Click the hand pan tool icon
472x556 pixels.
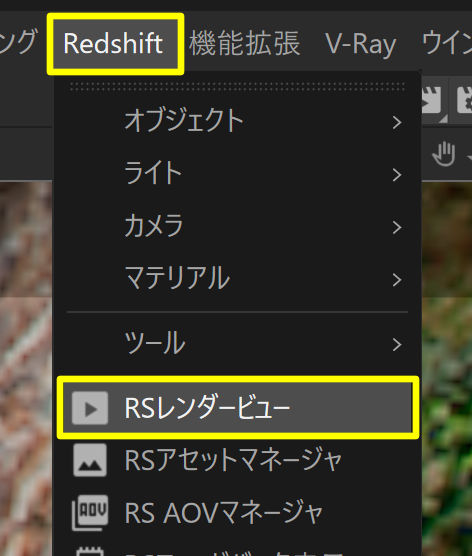point(444,154)
